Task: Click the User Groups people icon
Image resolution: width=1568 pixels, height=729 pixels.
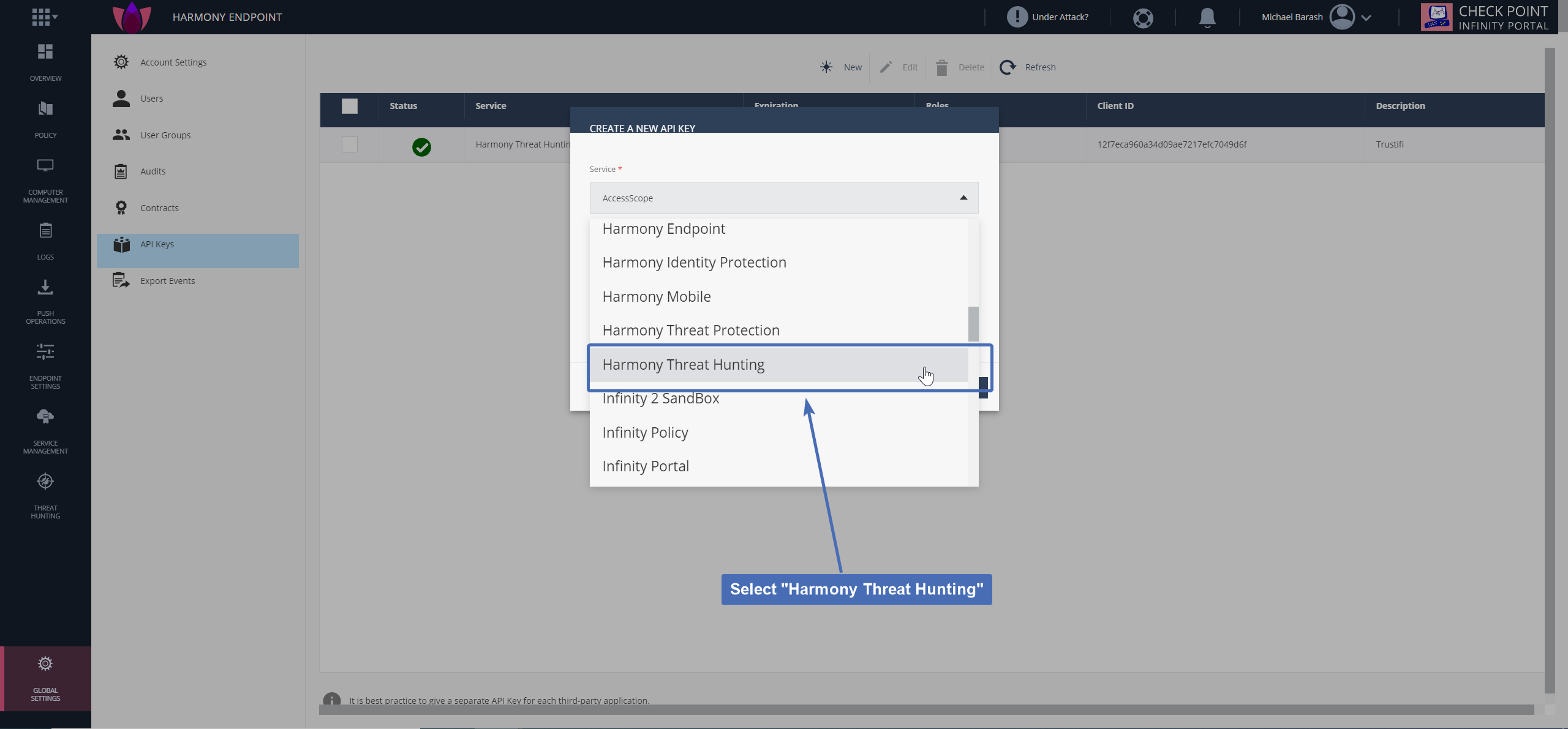Action: point(121,135)
